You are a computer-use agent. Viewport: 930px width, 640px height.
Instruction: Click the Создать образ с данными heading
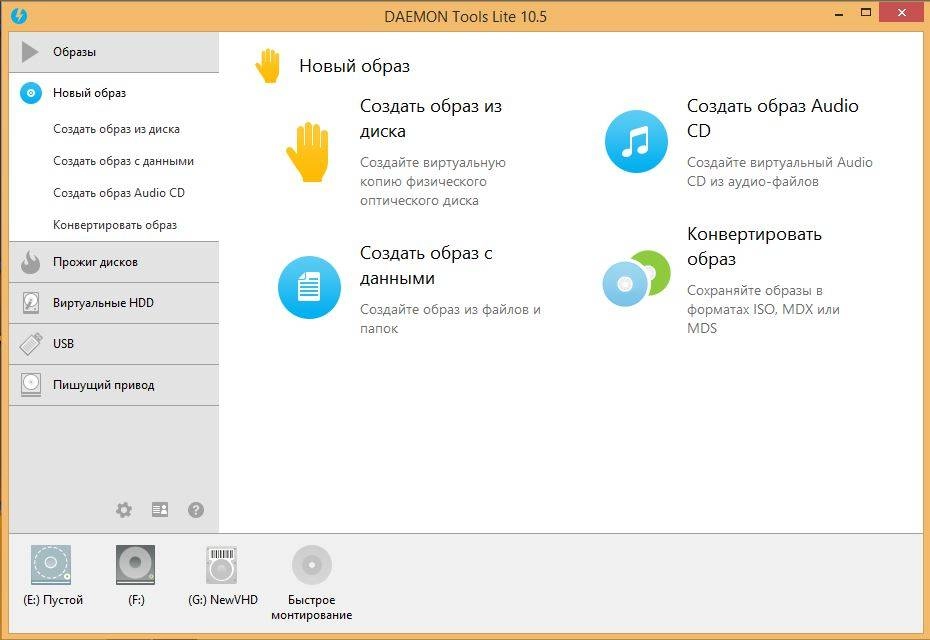point(426,265)
